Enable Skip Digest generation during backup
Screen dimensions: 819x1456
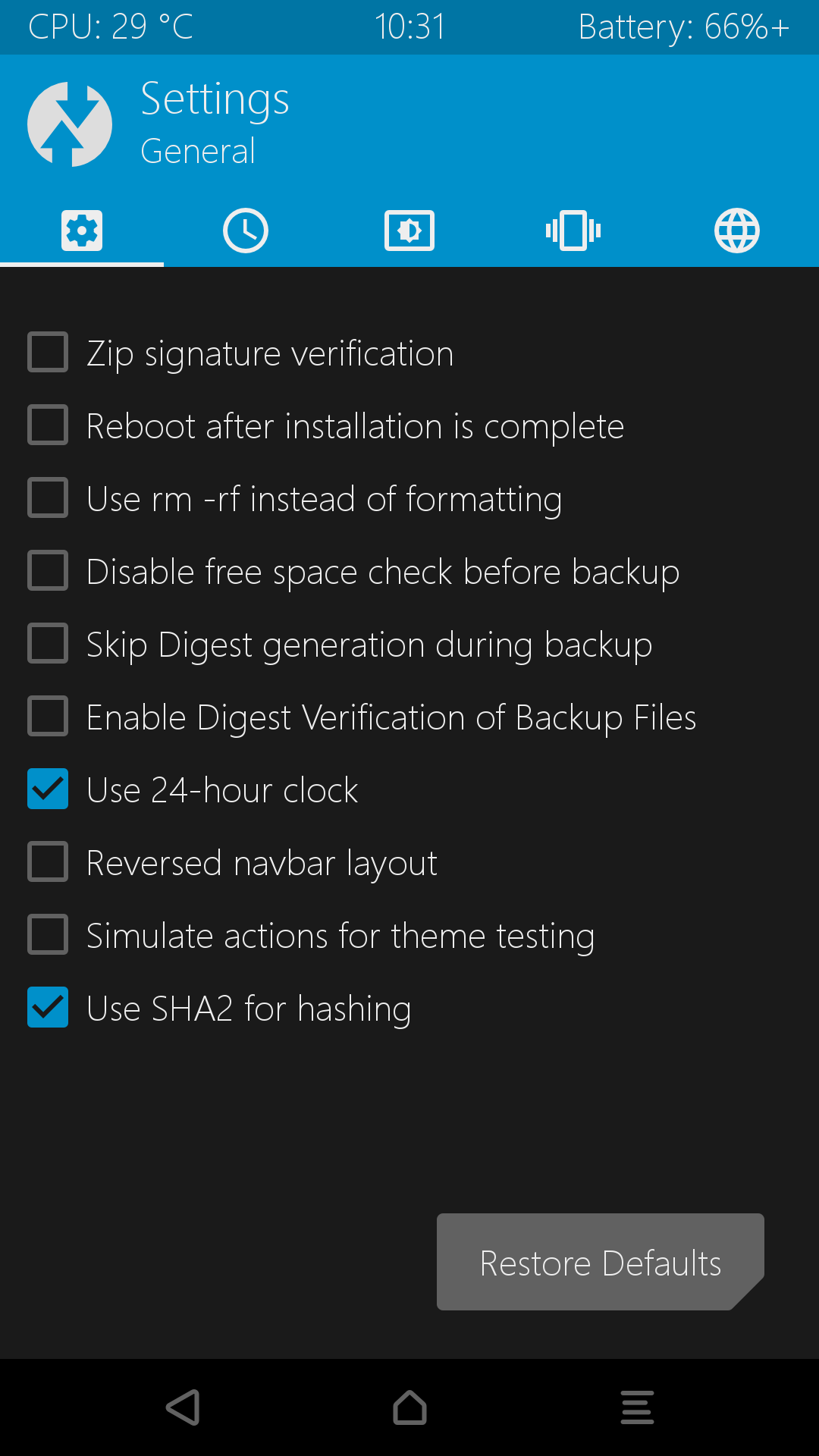(x=48, y=644)
